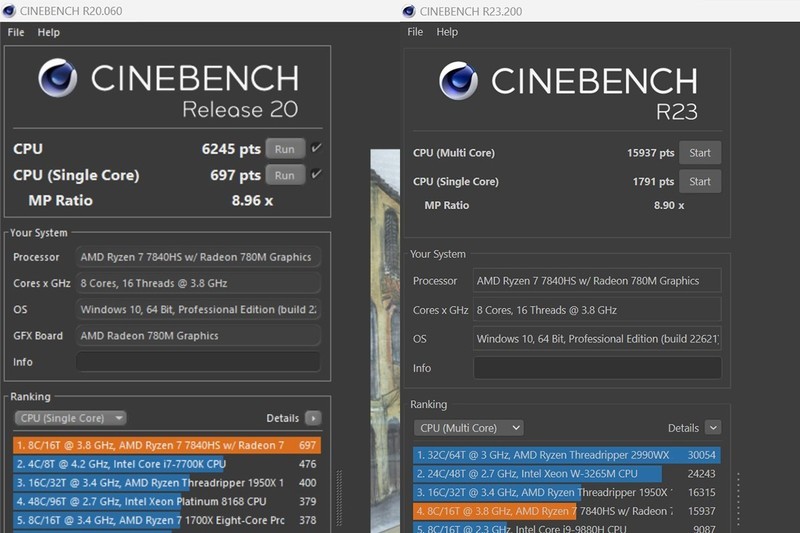Click the Cinebench R20 title bar icon
Image resolution: width=800 pixels, height=533 pixels.
(11, 10)
